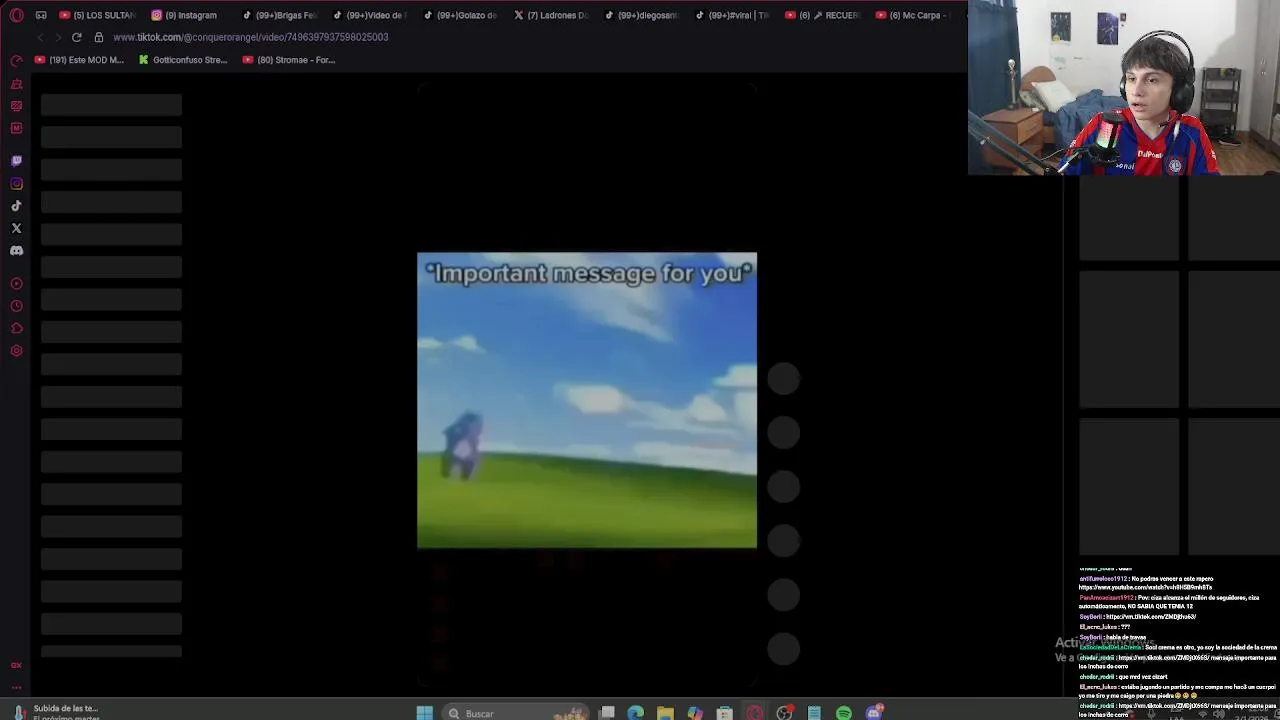The image size is (1280, 720).
Task: Switch to the Mc Carpa YouTube tab
Action: tap(913, 15)
